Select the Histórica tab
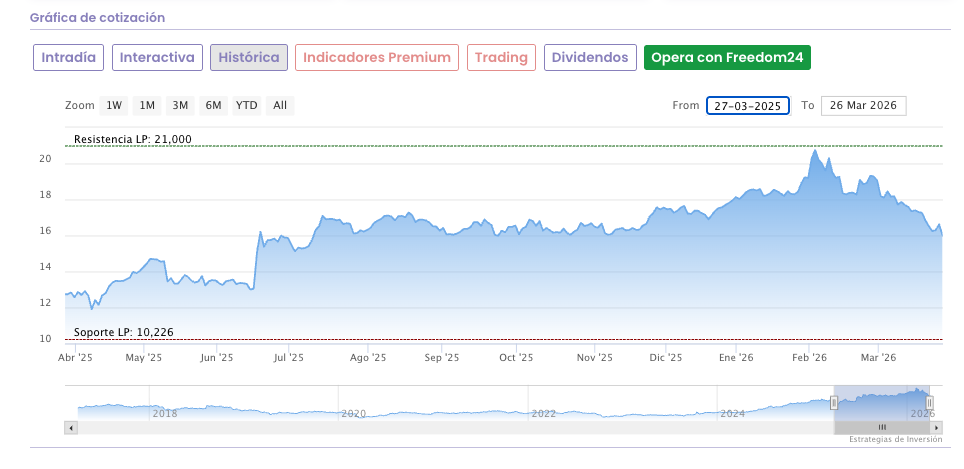Viewport: 964px width, 469px height. pyautogui.click(x=249, y=58)
